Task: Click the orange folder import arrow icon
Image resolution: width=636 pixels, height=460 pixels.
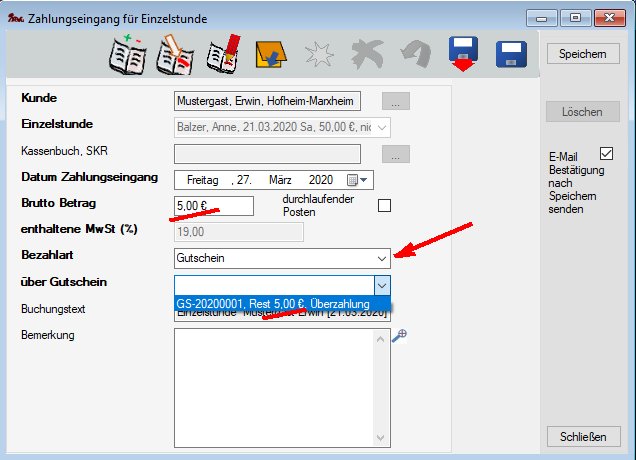Action: [x=269, y=56]
